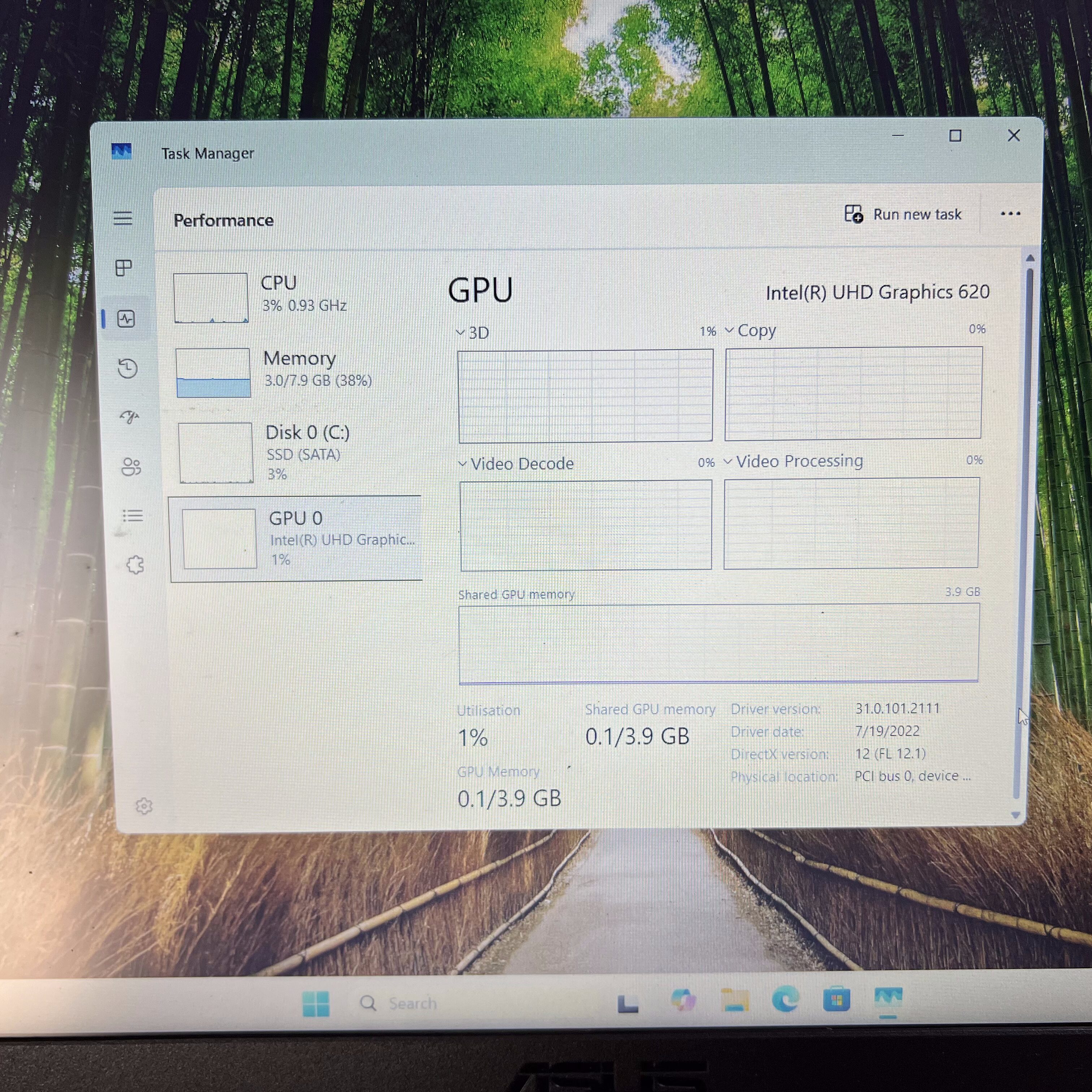
Task: Open the Details page list icon
Action: [133, 515]
